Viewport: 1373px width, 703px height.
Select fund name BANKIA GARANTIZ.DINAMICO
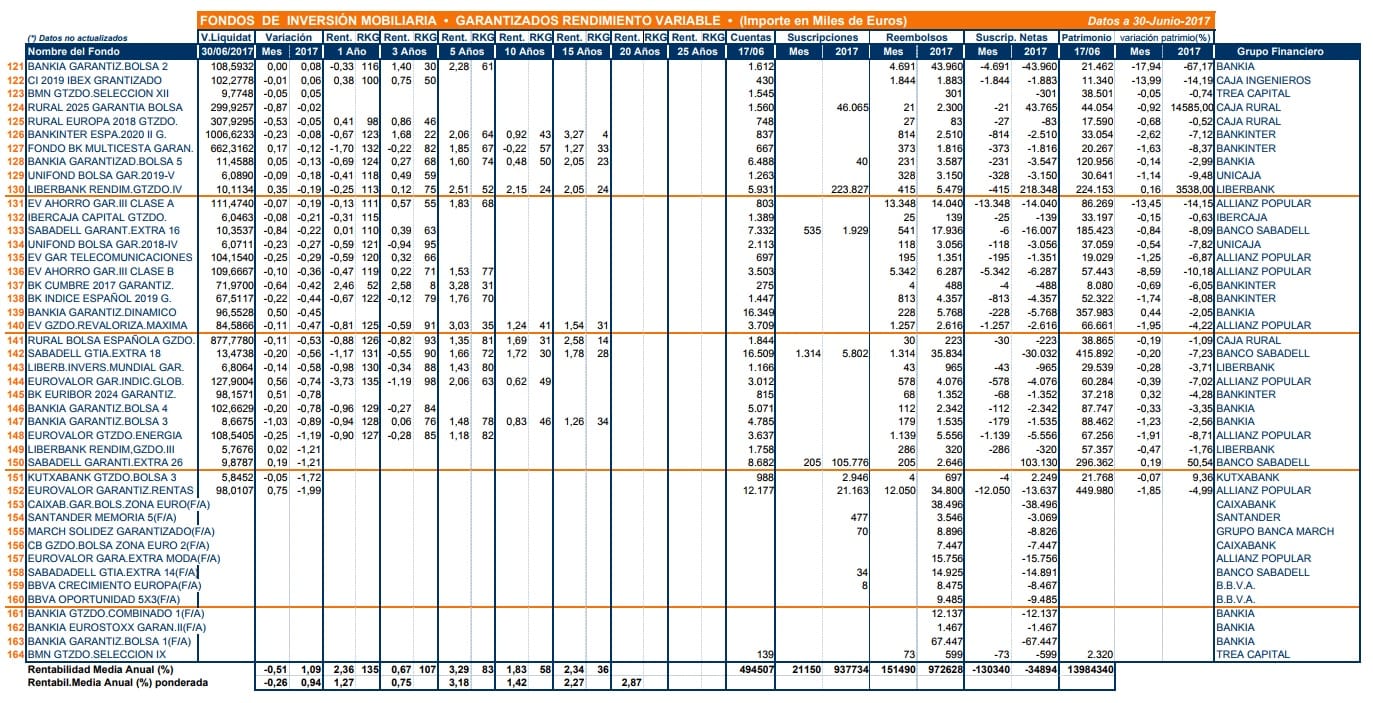[x=102, y=313]
